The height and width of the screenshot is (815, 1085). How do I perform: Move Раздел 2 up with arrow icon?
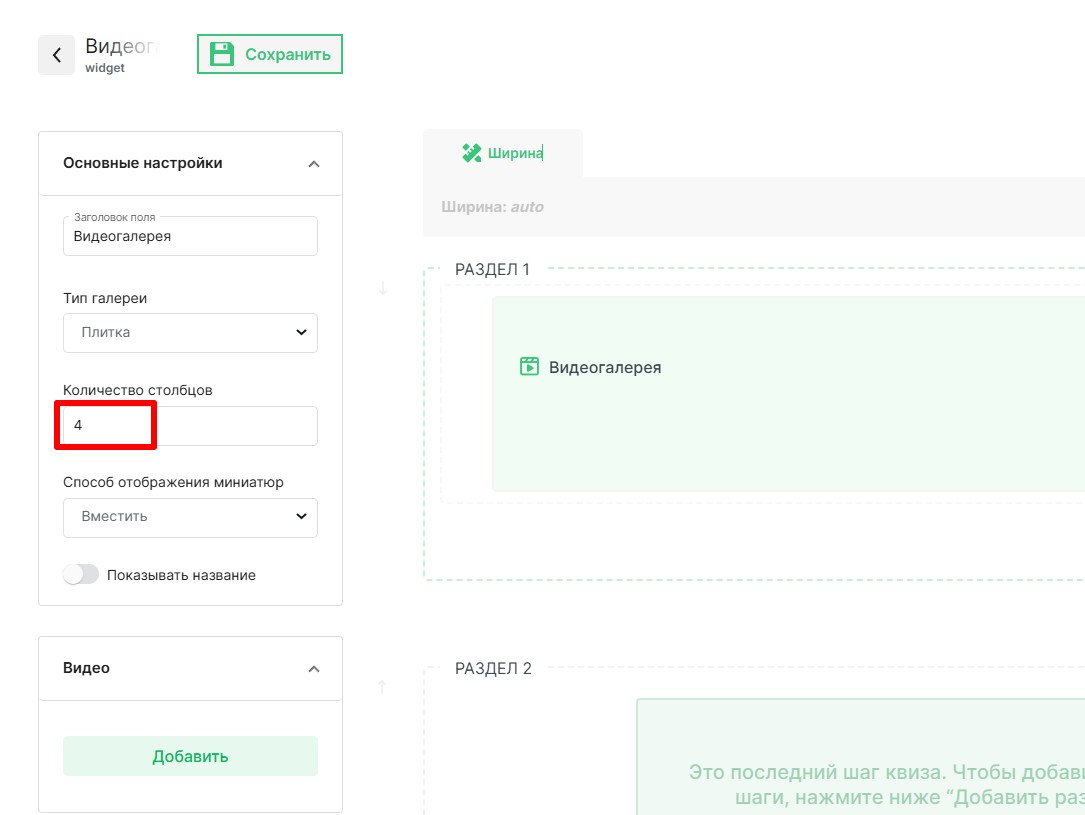click(x=383, y=687)
